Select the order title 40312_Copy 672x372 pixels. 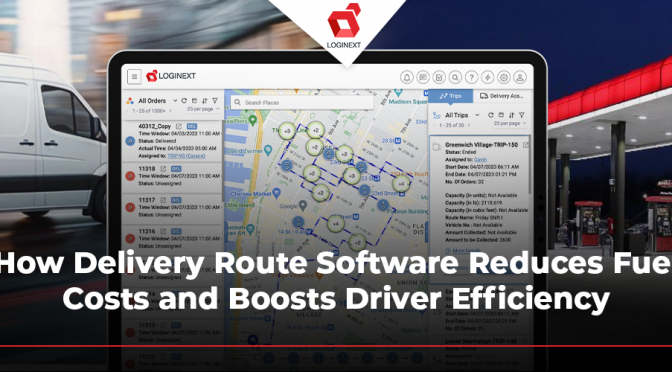155,126
